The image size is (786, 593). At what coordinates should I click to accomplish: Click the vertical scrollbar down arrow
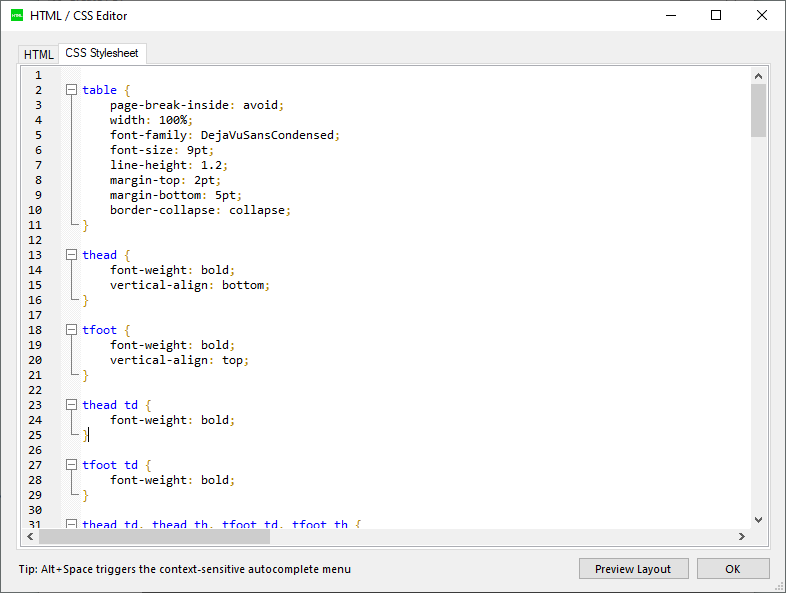coord(758,520)
